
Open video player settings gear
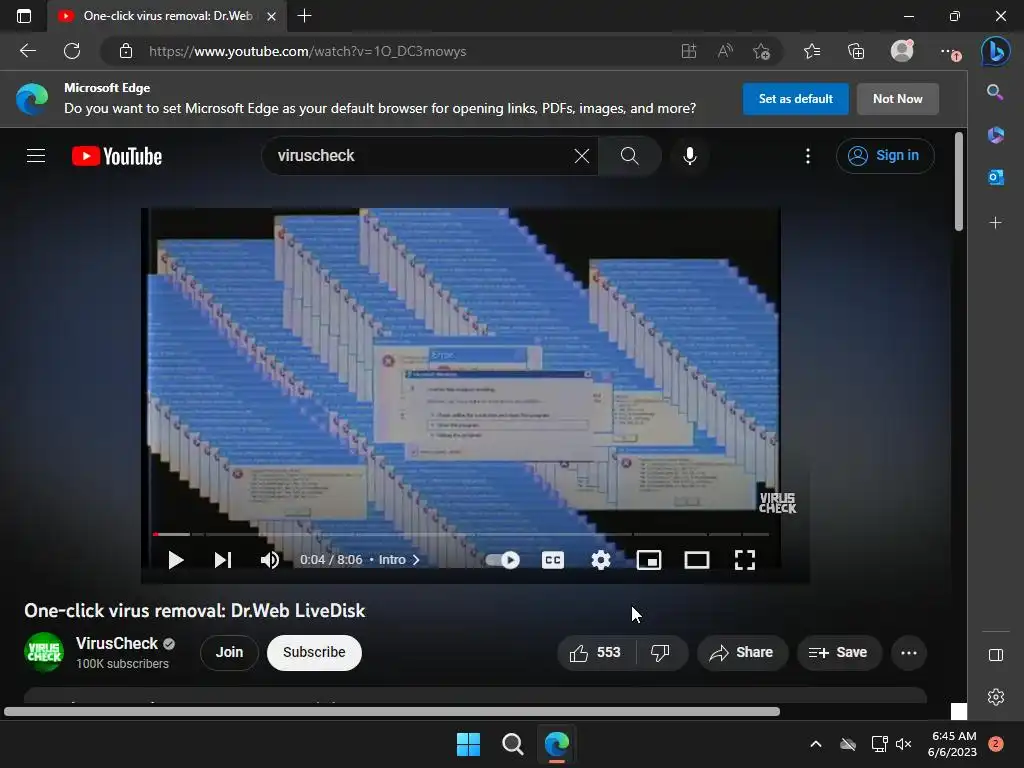[x=600, y=560]
